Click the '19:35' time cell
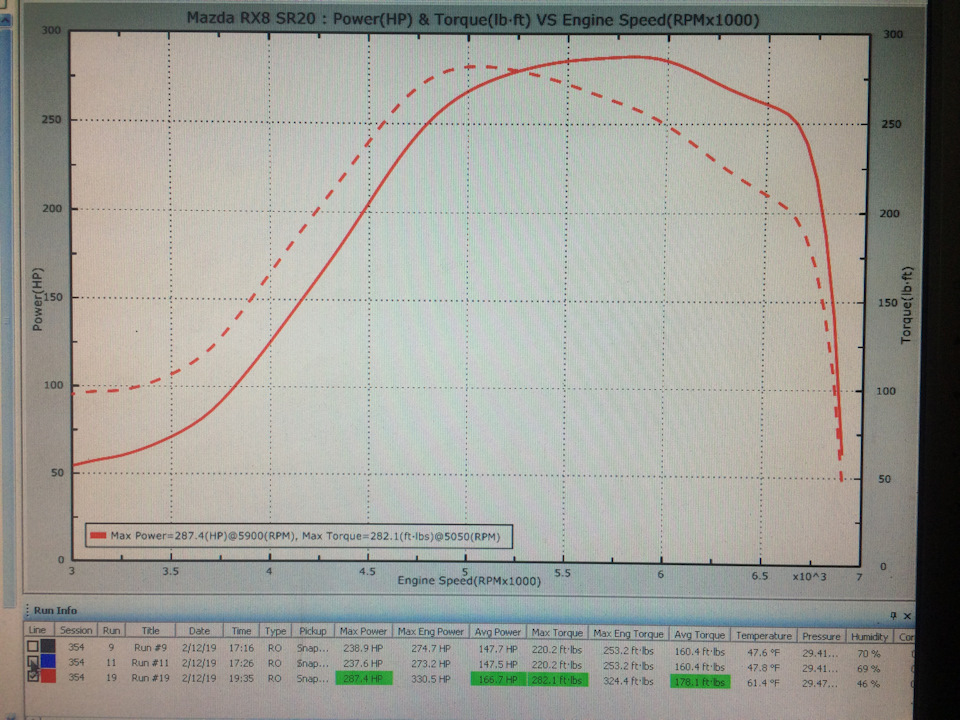 [x=241, y=678]
